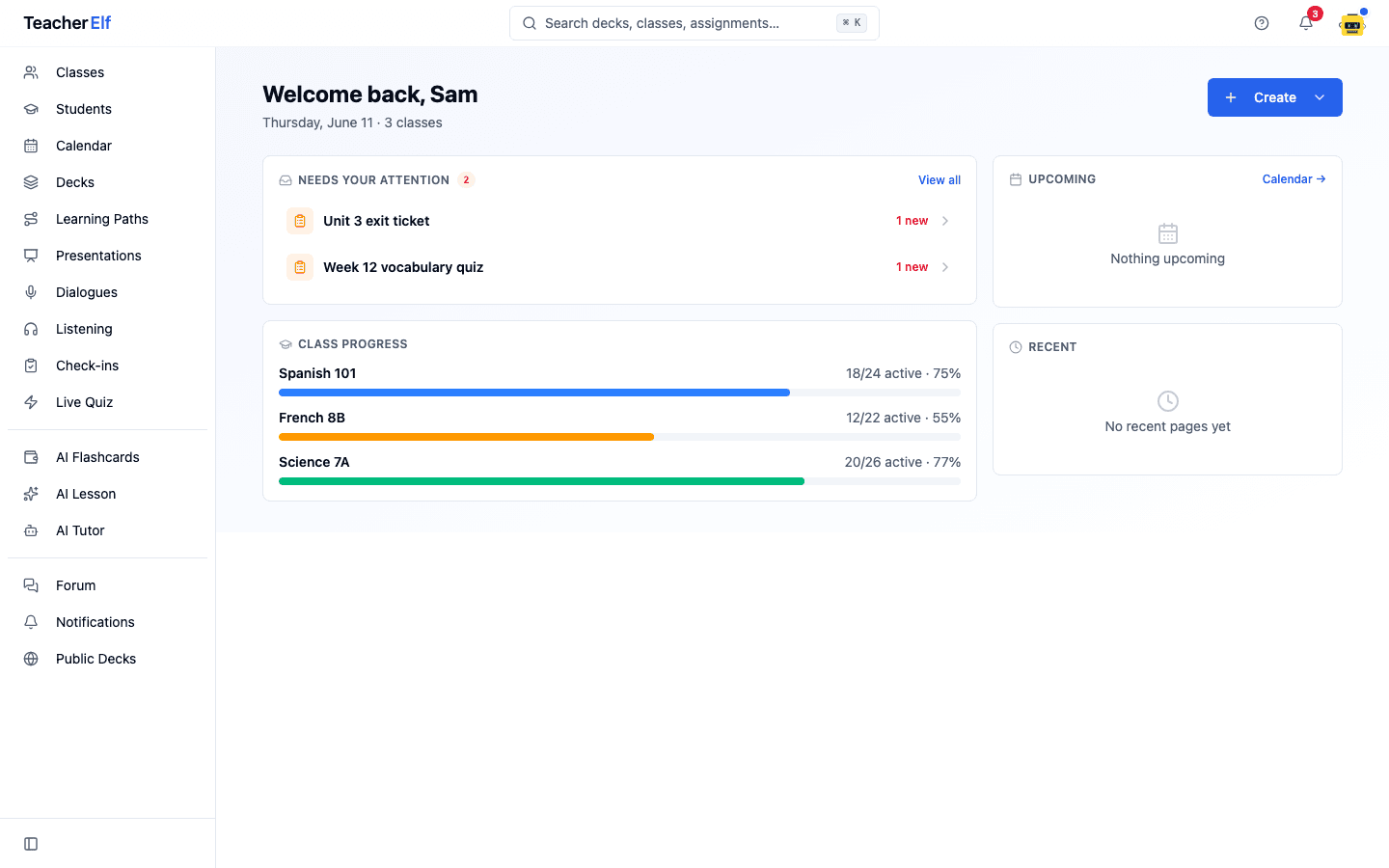Click the ⌘K shortcut badge
The image size is (1389, 868).
(x=852, y=23)
